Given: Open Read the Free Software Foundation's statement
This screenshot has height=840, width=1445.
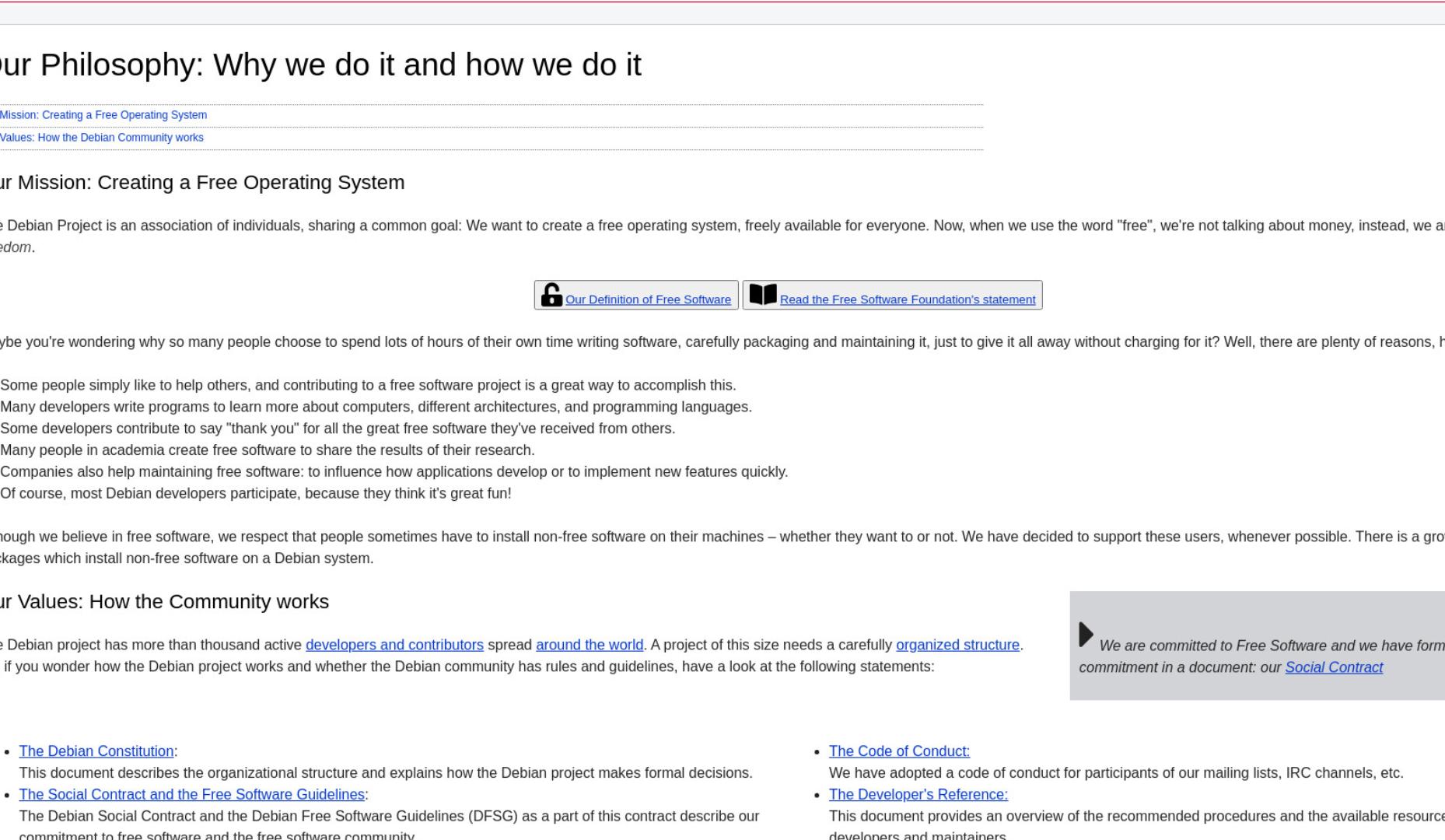Looking at the screenshot, I should coord(908,299).
